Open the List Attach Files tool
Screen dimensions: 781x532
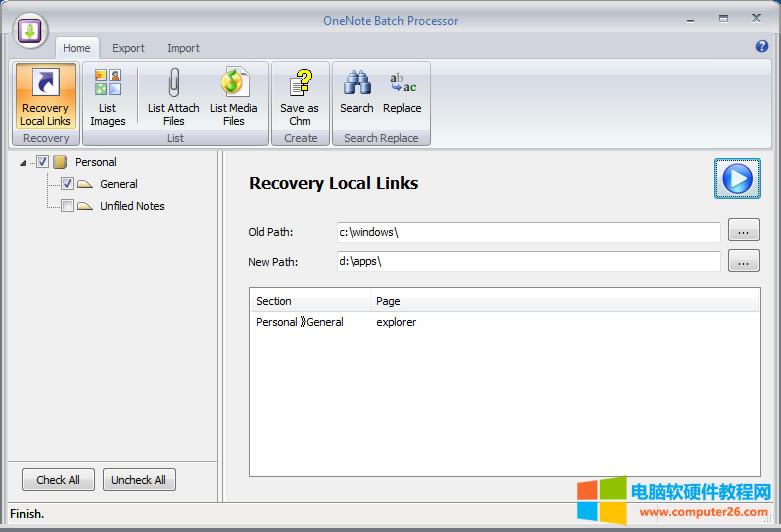tap(173, 97)
